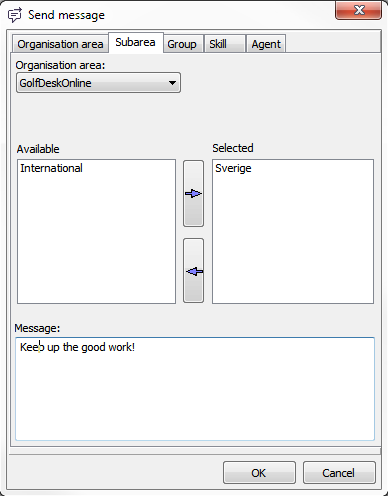Select International in the Available list
Image resolution: width=388 pixels, height=496 pixels.
pyautogui.click(x=51, y=168)
